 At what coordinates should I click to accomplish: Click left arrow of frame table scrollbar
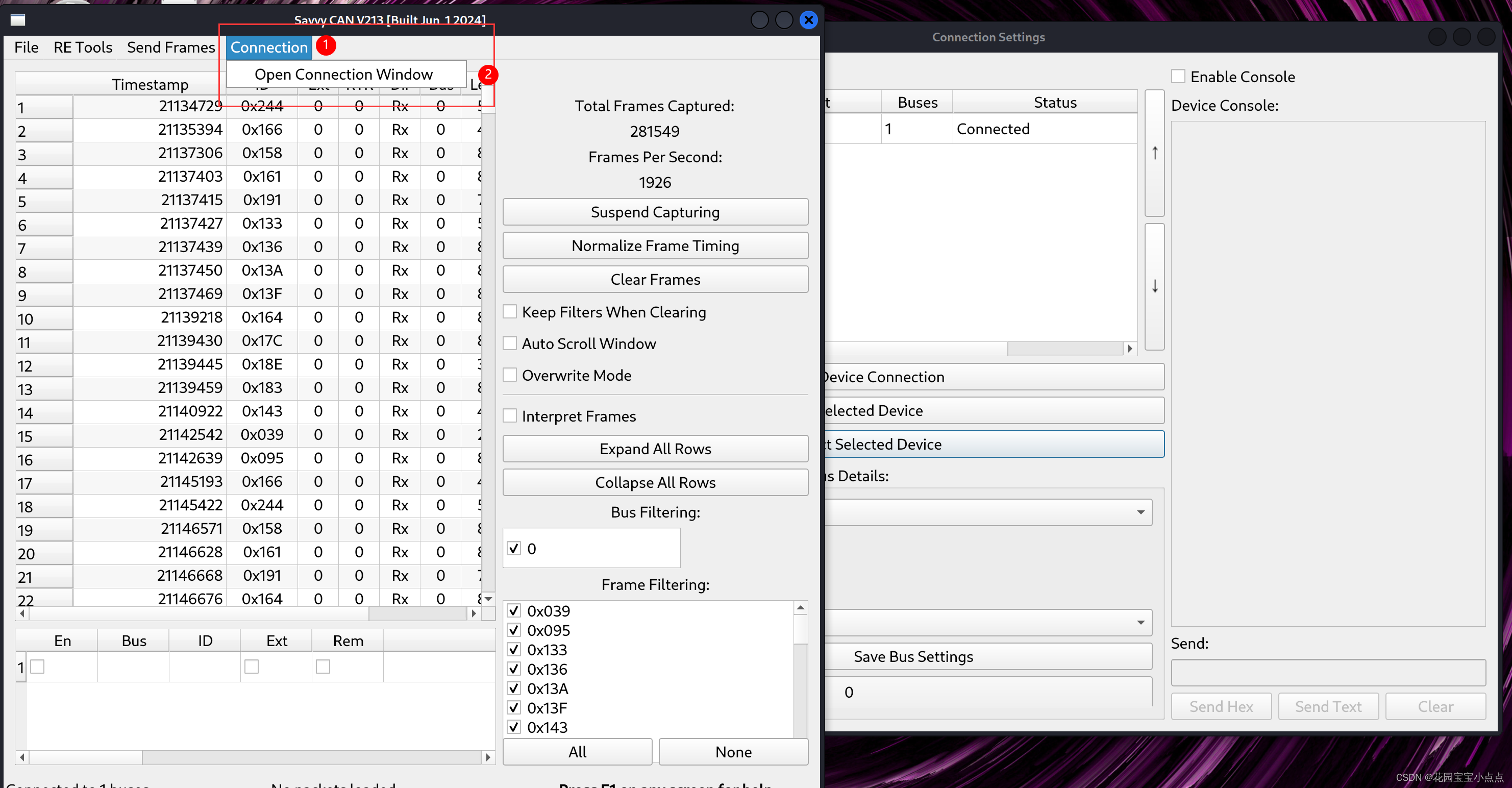pos(22,613)
